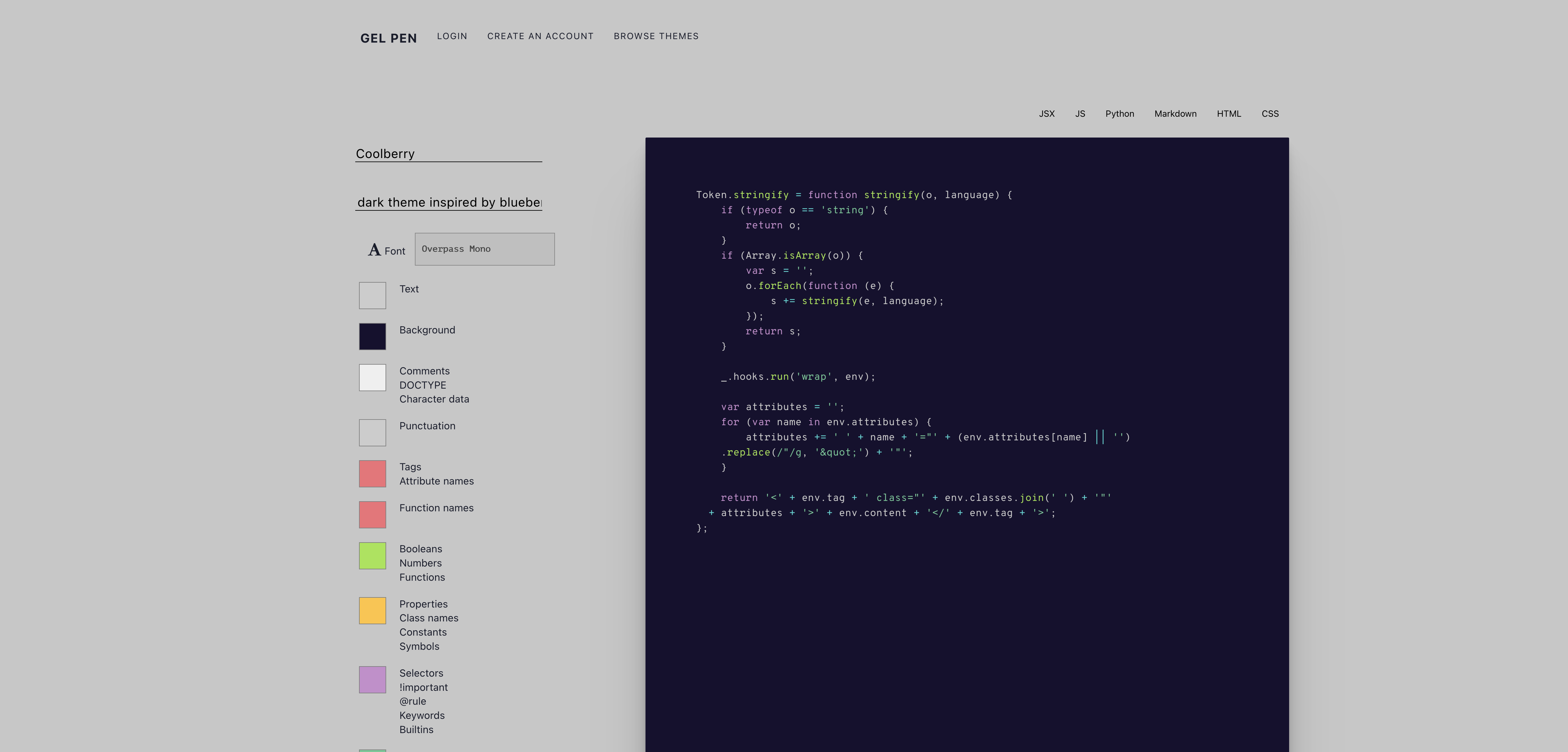
Task: Open the Background color swatch
Action: coord(373,337)
